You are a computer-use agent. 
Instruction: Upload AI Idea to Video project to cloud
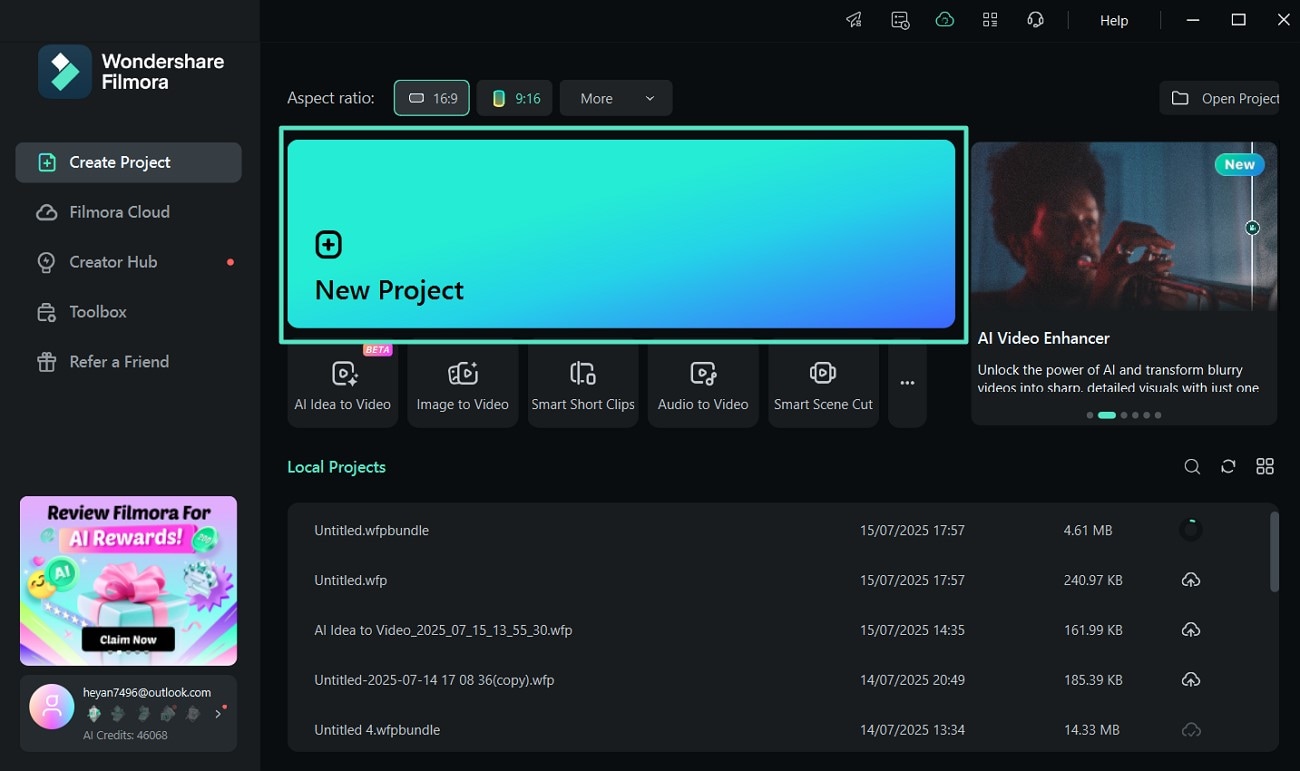click(1190, 630)
